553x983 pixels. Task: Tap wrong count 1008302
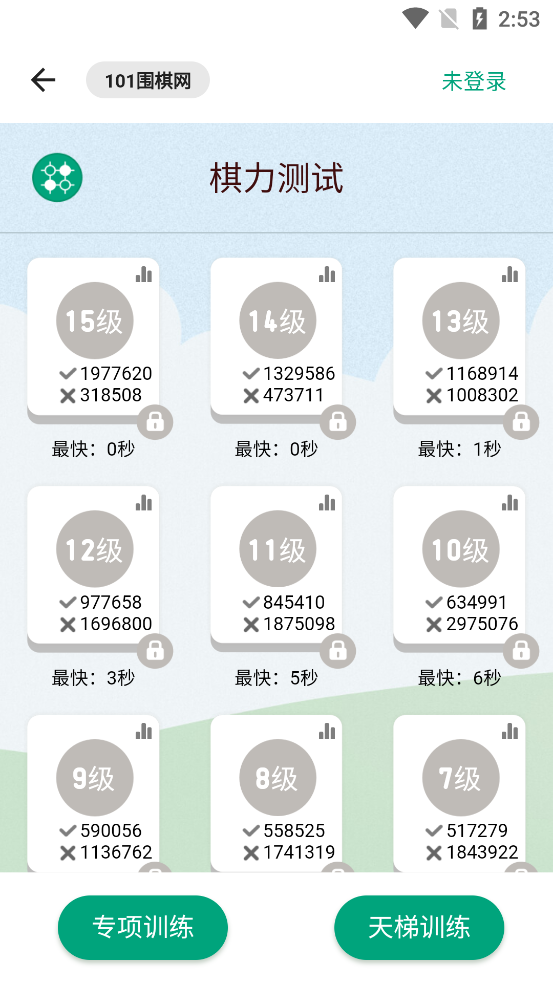482,395
